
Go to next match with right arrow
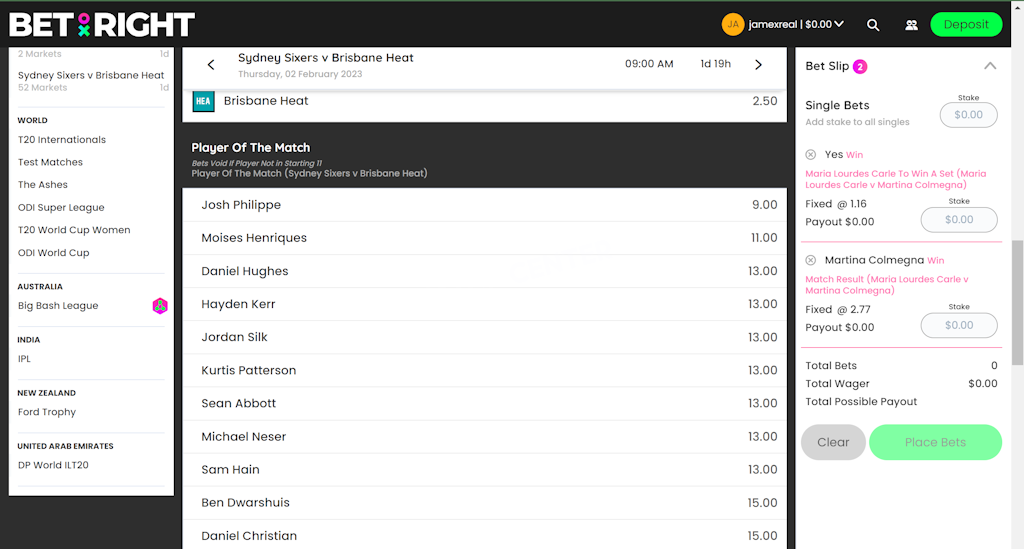coord(758,65)
